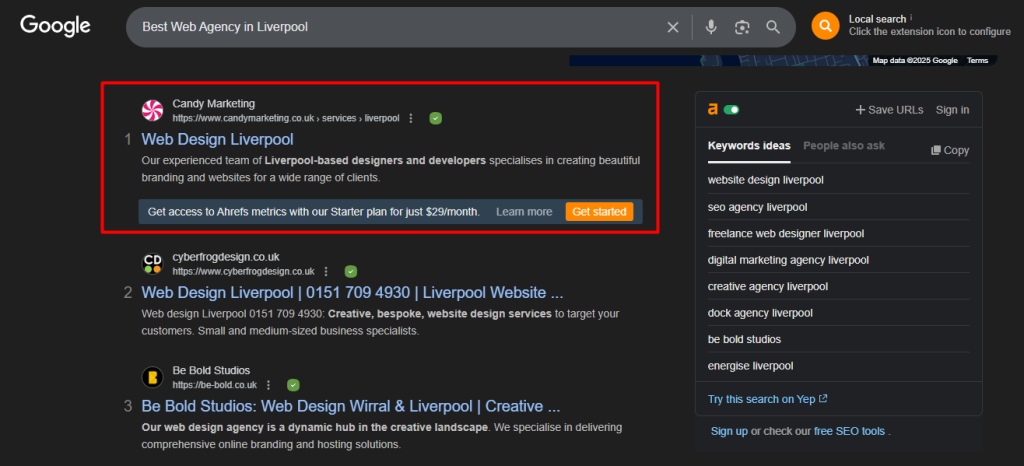
Task: Open three-dot menu for Be Bold Studios result
Action: tap(268, 385)
